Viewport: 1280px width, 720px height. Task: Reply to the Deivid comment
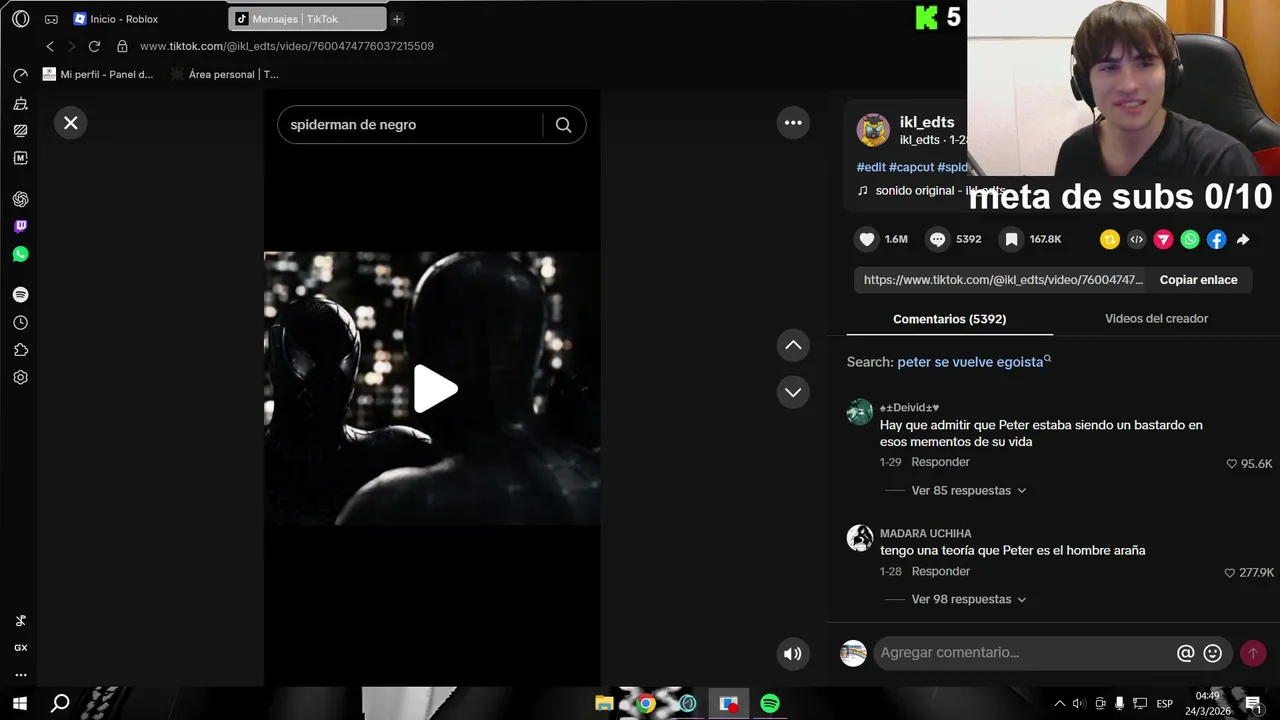pos(940,462)
